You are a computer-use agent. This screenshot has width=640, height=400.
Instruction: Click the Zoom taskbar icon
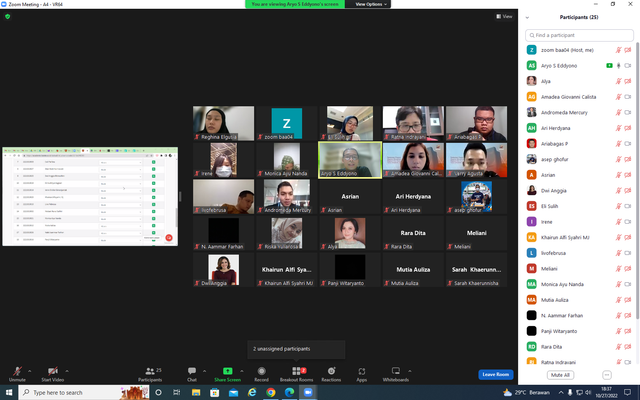[308, 392]
